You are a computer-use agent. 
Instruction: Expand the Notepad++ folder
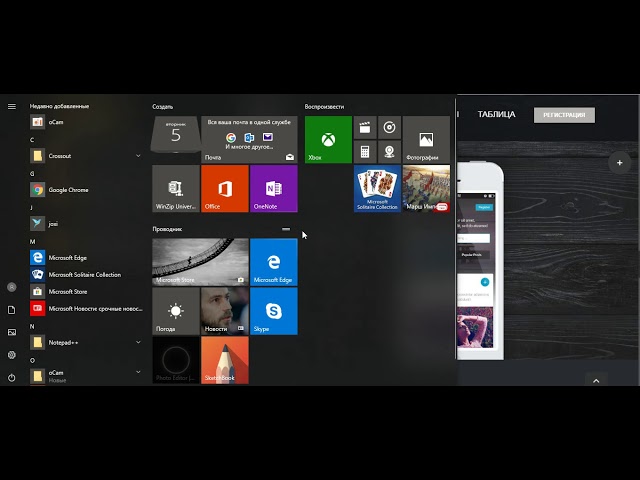[x=138, y=342]
